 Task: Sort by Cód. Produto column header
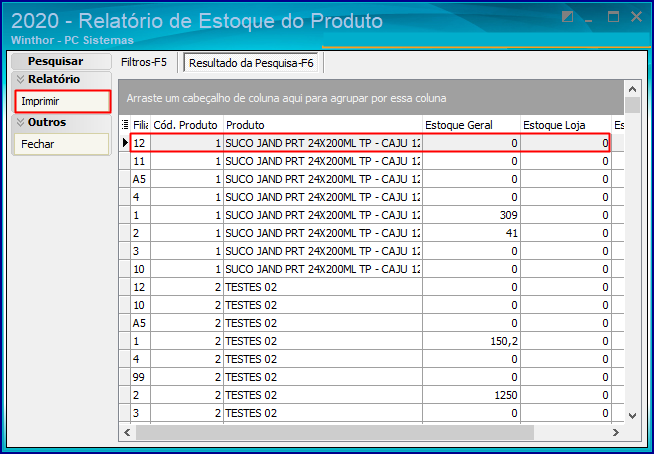coord(186,125)
